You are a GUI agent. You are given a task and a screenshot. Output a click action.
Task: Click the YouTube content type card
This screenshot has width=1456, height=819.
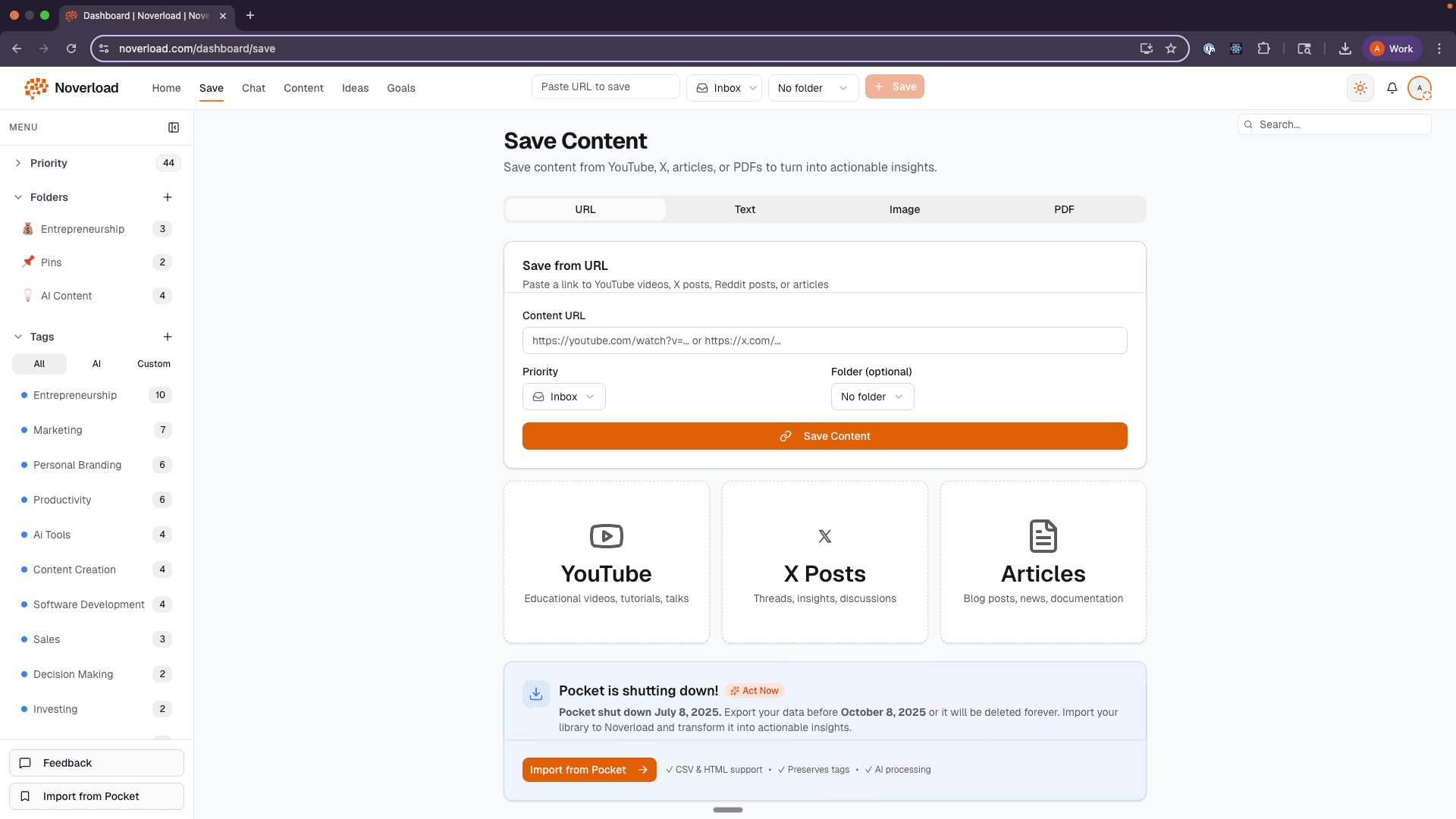pos(607,562)
